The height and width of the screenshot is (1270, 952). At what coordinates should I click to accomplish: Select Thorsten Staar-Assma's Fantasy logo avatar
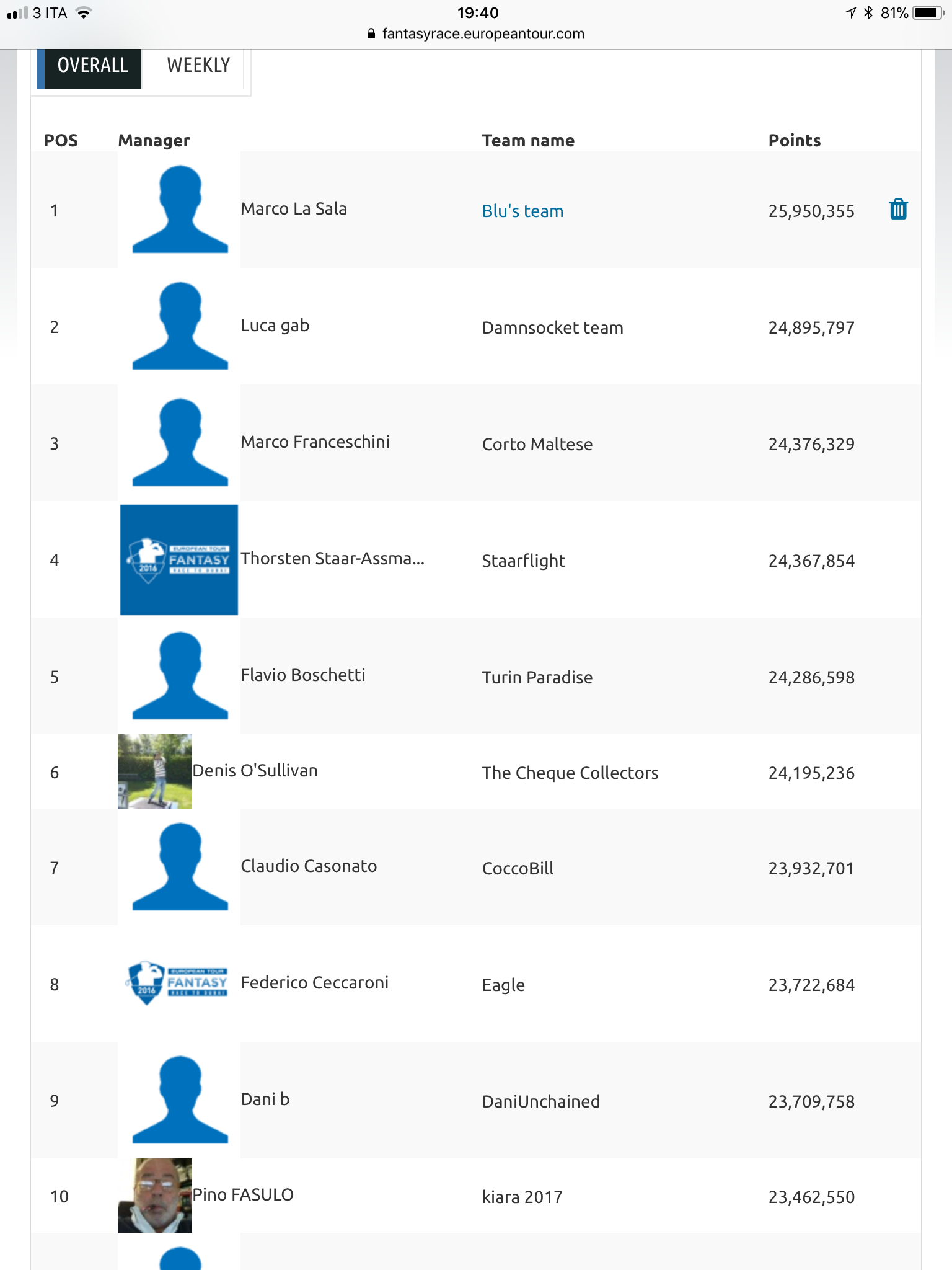(179, 560)
